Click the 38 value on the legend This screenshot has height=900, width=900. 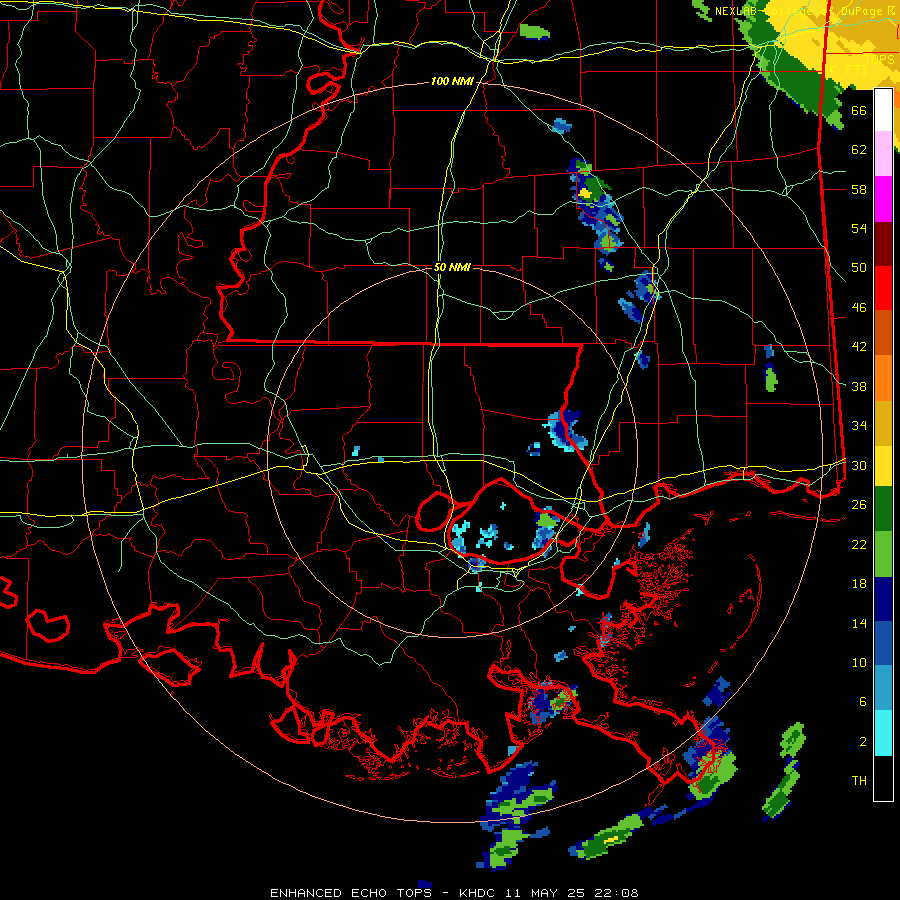click(859, 386)
